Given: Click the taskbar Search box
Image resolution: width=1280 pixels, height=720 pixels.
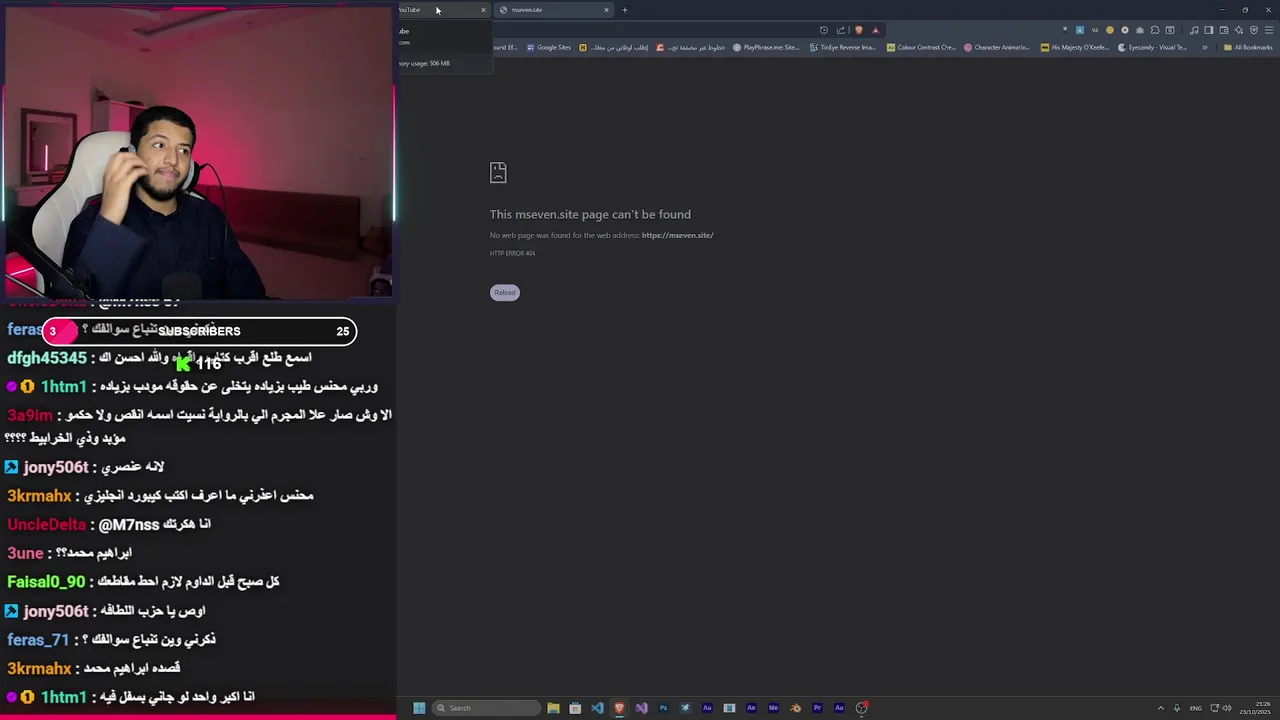Looking at the screenshot, I should 486,708.
